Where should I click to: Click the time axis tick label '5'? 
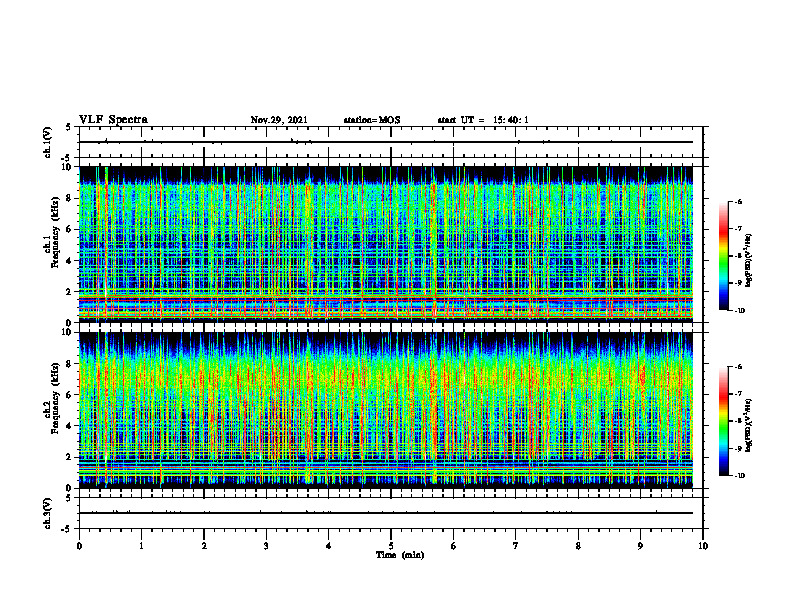(x=391, y=546)
